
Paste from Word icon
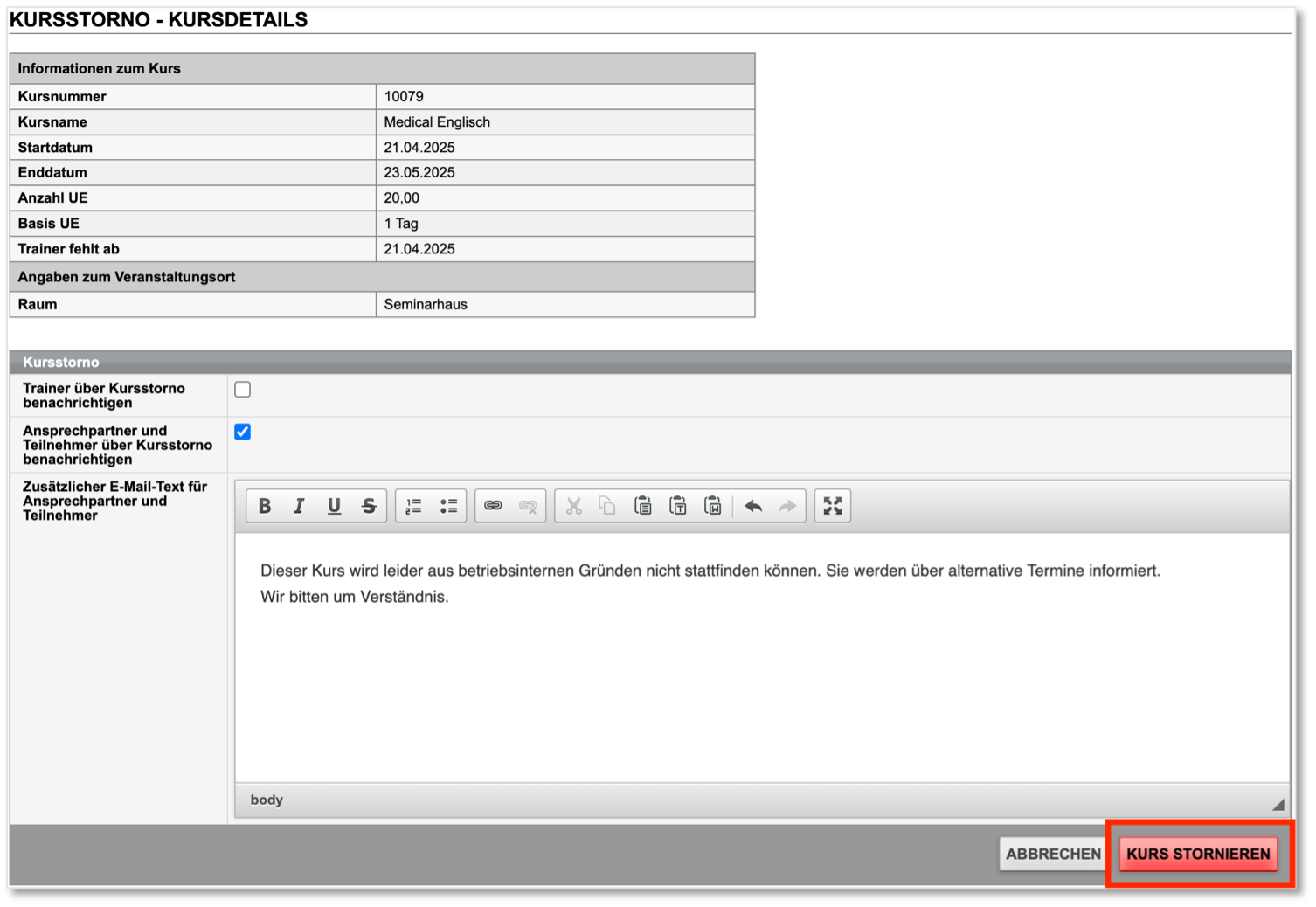pos(713,506)
